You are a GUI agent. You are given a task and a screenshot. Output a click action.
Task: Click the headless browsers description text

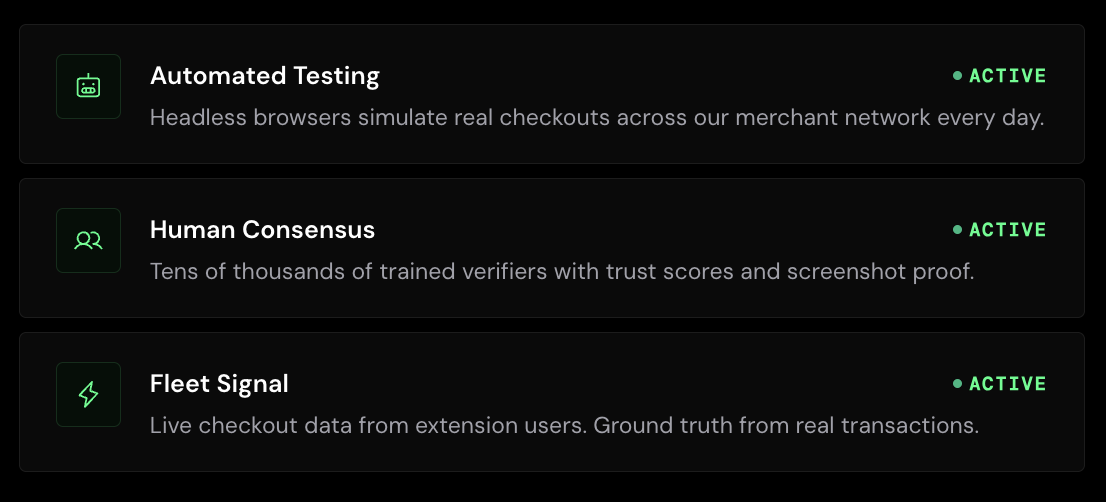coord(597,118)
